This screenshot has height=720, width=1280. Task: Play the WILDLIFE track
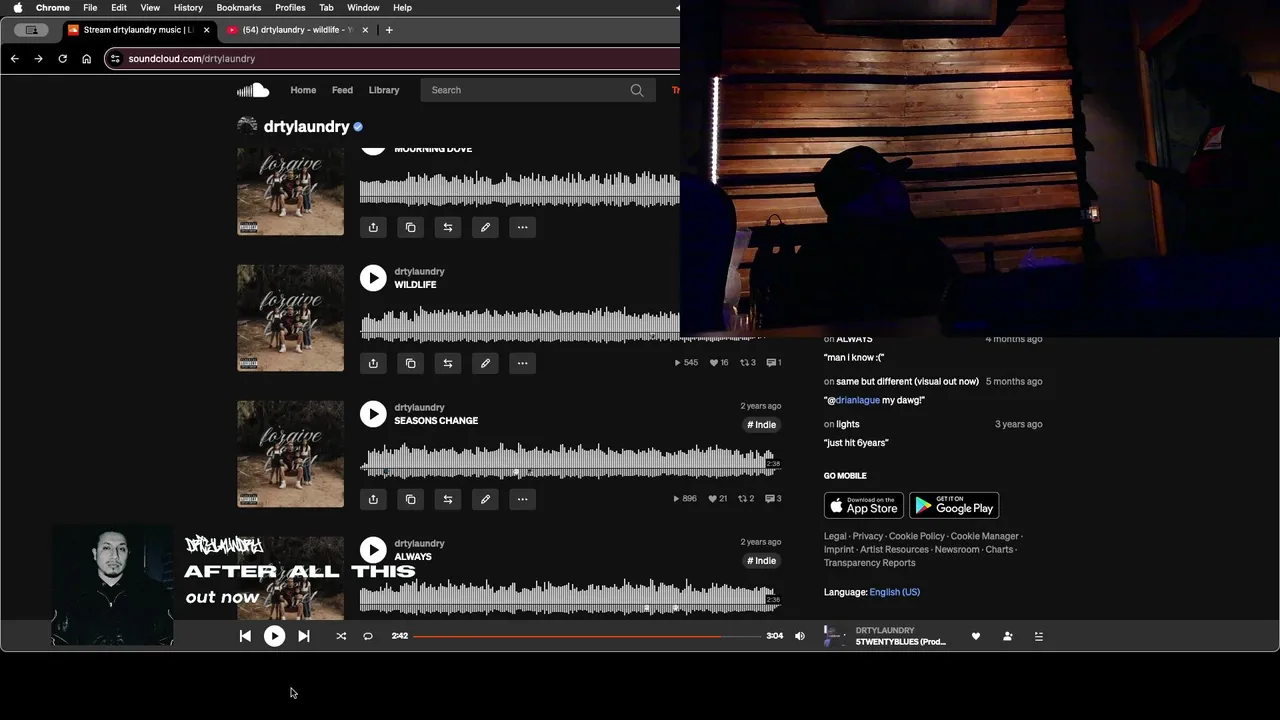coord(373,278)
